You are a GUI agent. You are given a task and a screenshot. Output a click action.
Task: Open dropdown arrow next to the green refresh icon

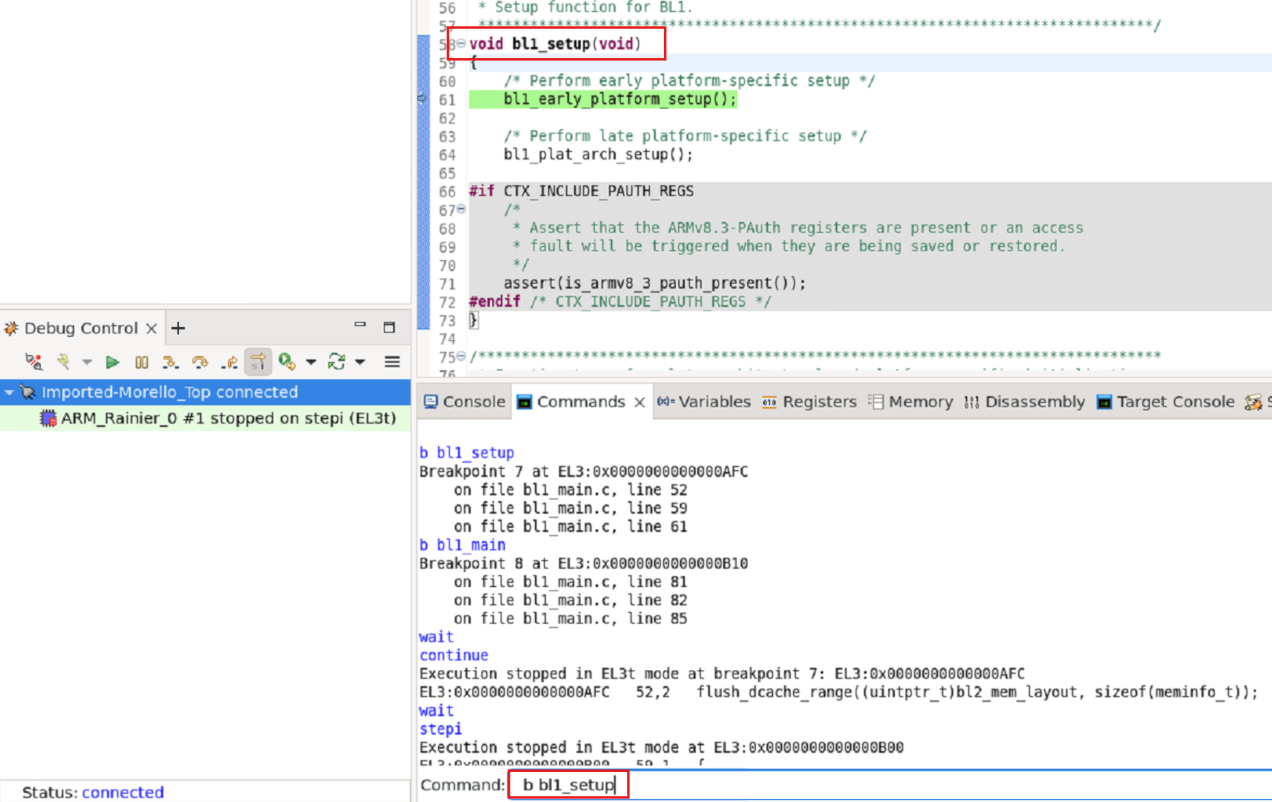pos(360,362)
